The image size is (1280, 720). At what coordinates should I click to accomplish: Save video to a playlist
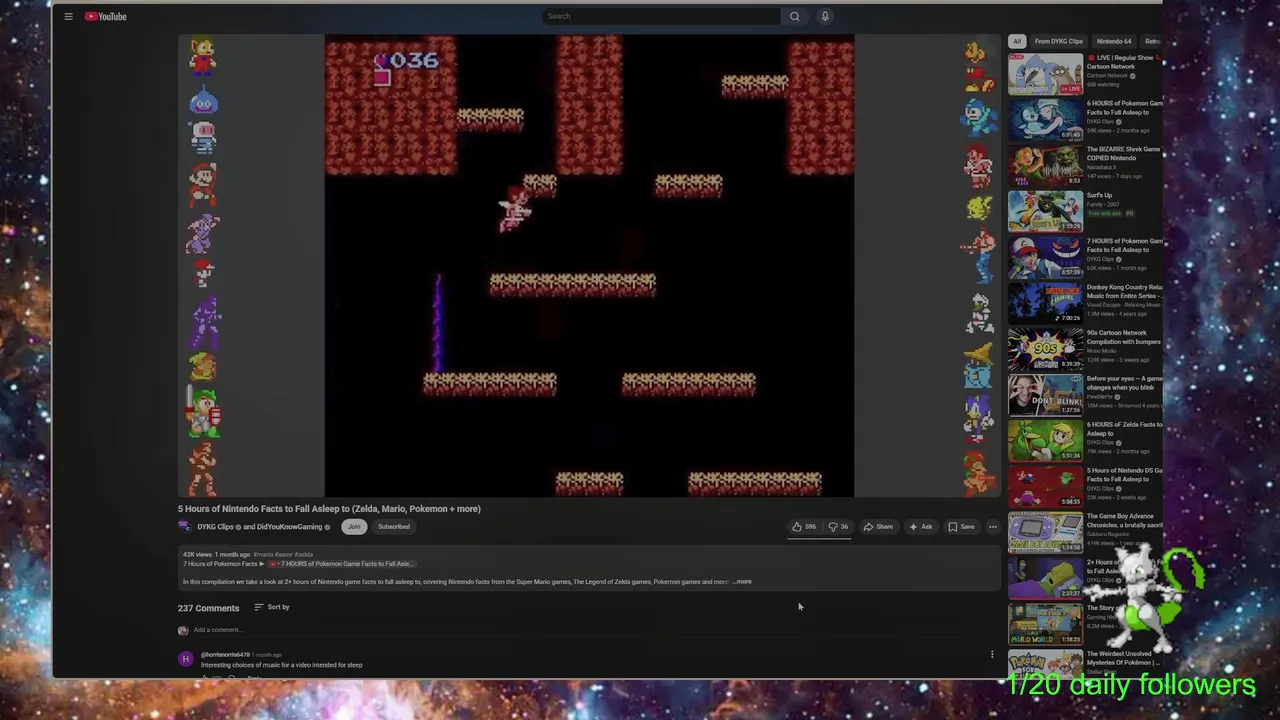tap(961, 527)
